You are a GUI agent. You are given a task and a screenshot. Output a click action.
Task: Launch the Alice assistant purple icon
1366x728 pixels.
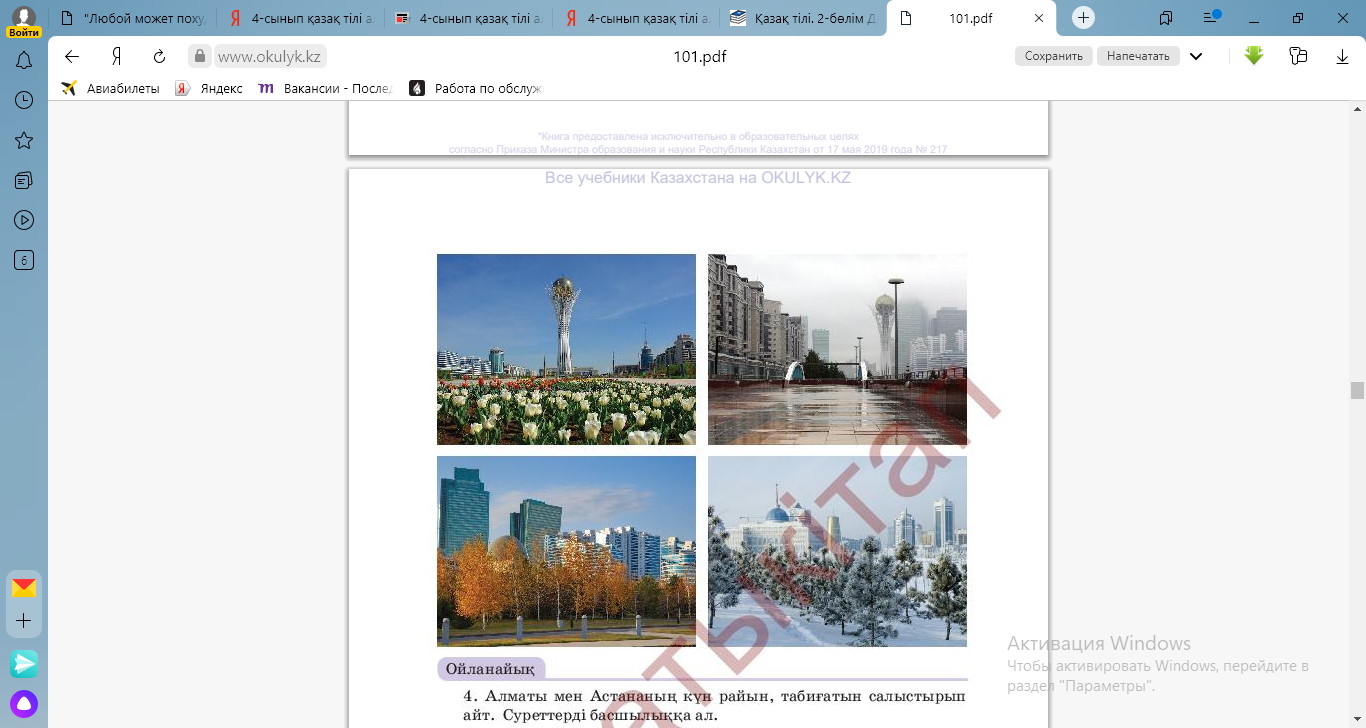click(x=24, y=704)
